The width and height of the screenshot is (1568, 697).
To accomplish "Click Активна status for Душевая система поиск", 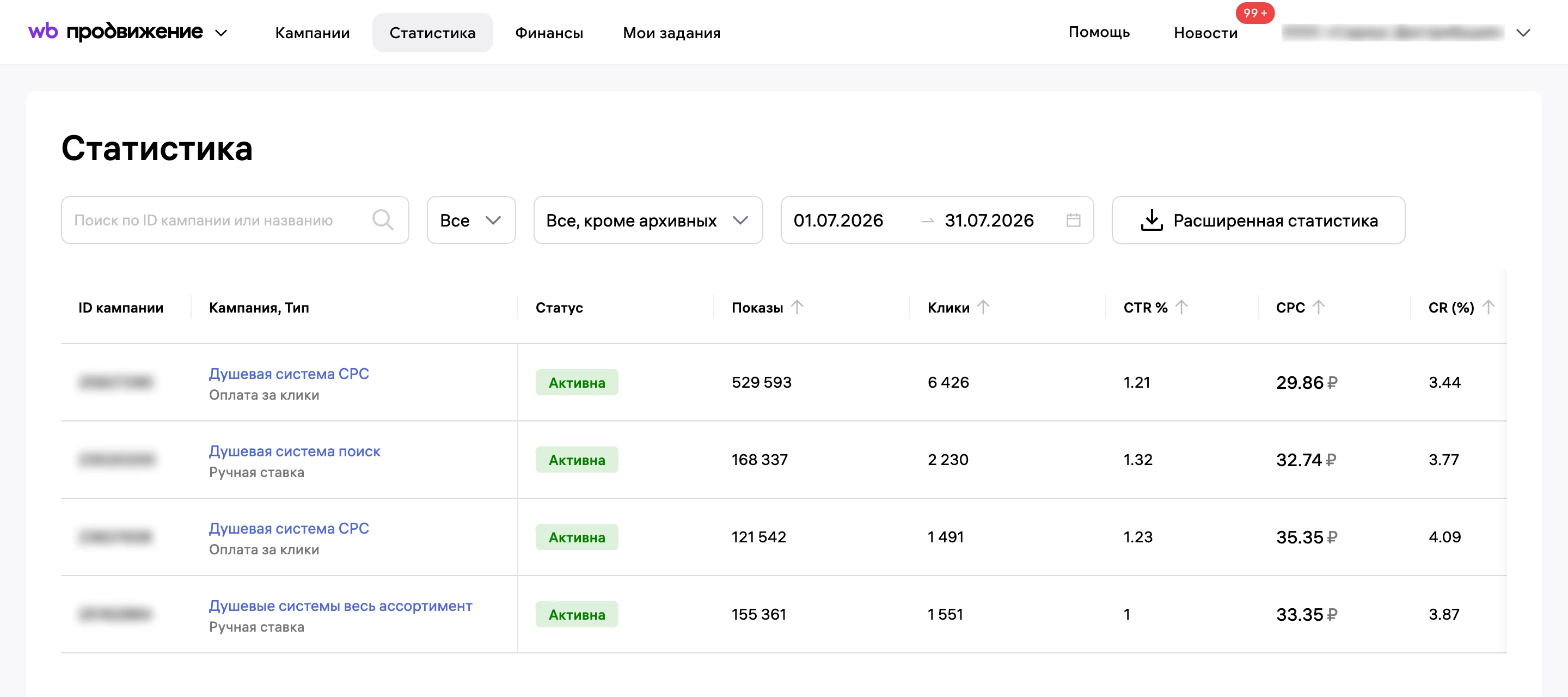I will click(577, 460).
